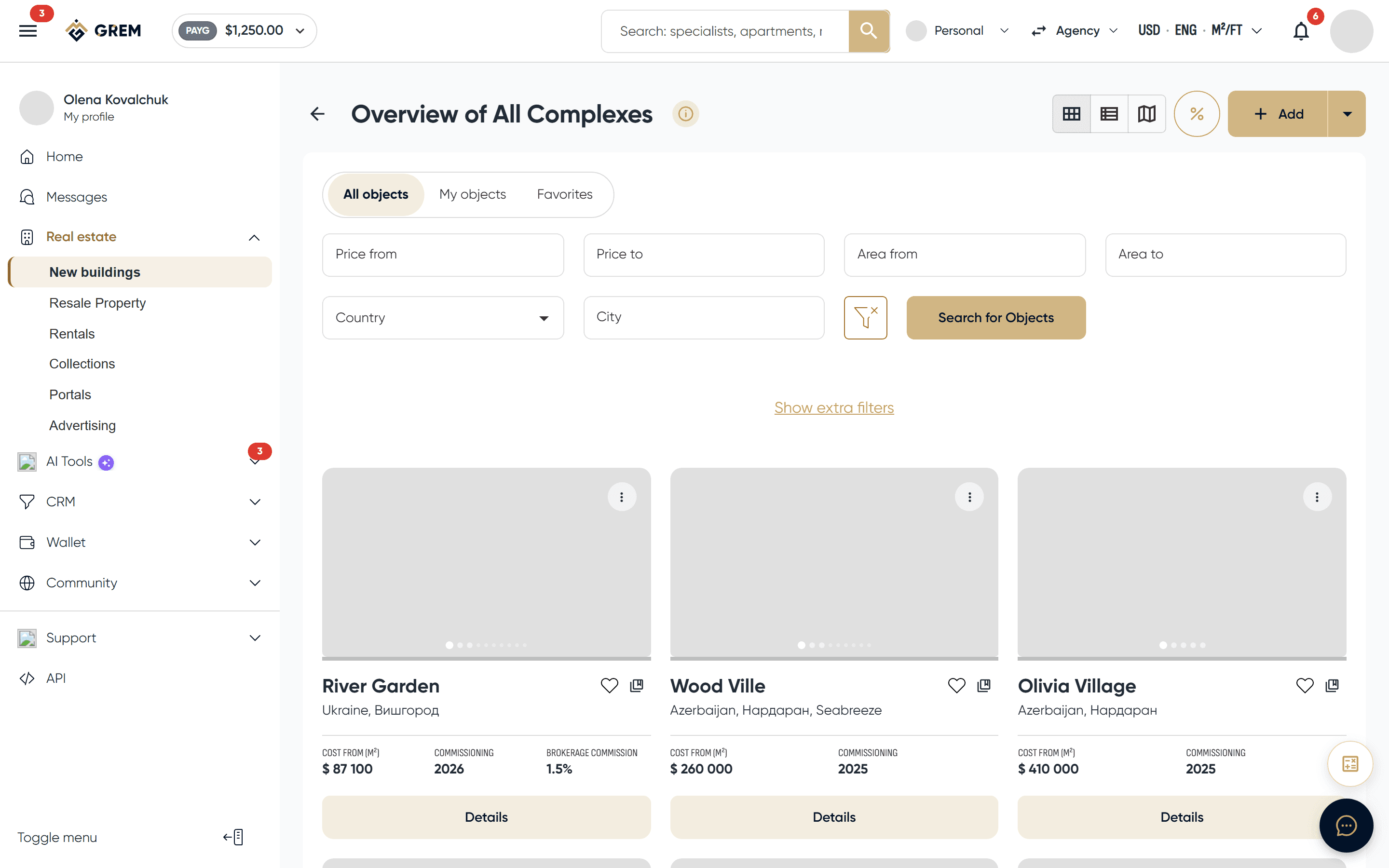Open the PAYG balance dropdown
This screenshot has width=1389, height=868.
pyautogui.click(x=245, y=30)
